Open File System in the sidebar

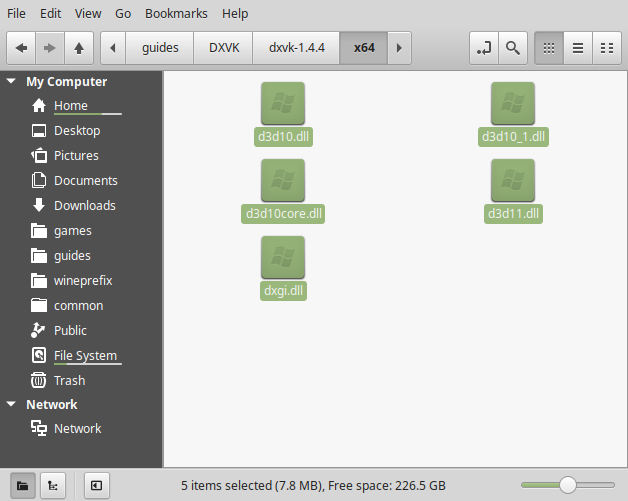80,356
